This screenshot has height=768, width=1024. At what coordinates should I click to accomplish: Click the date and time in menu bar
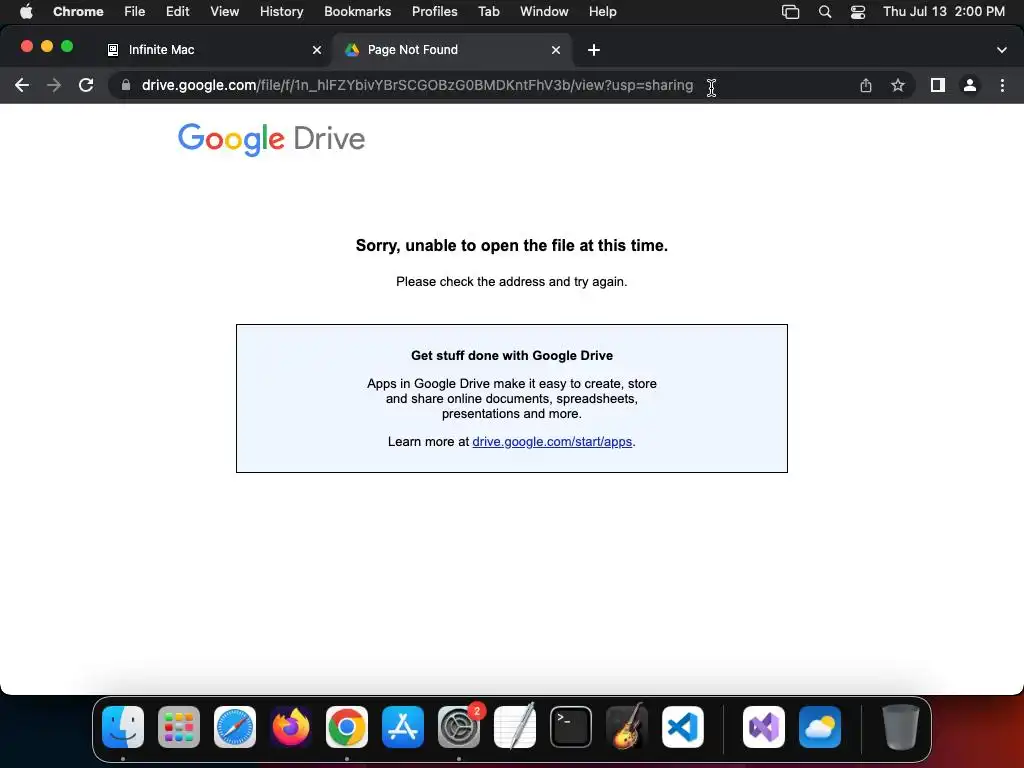tap(944, 12)
